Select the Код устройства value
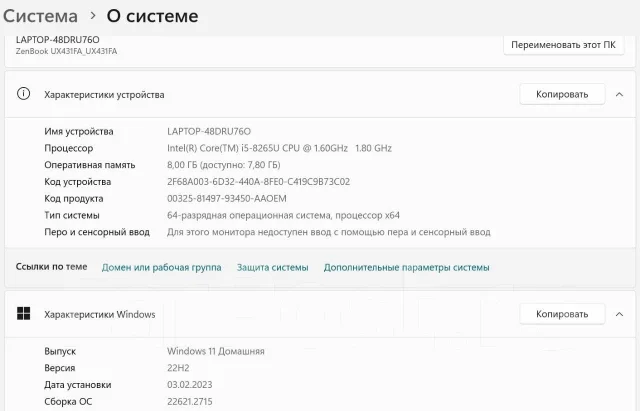 258,182
